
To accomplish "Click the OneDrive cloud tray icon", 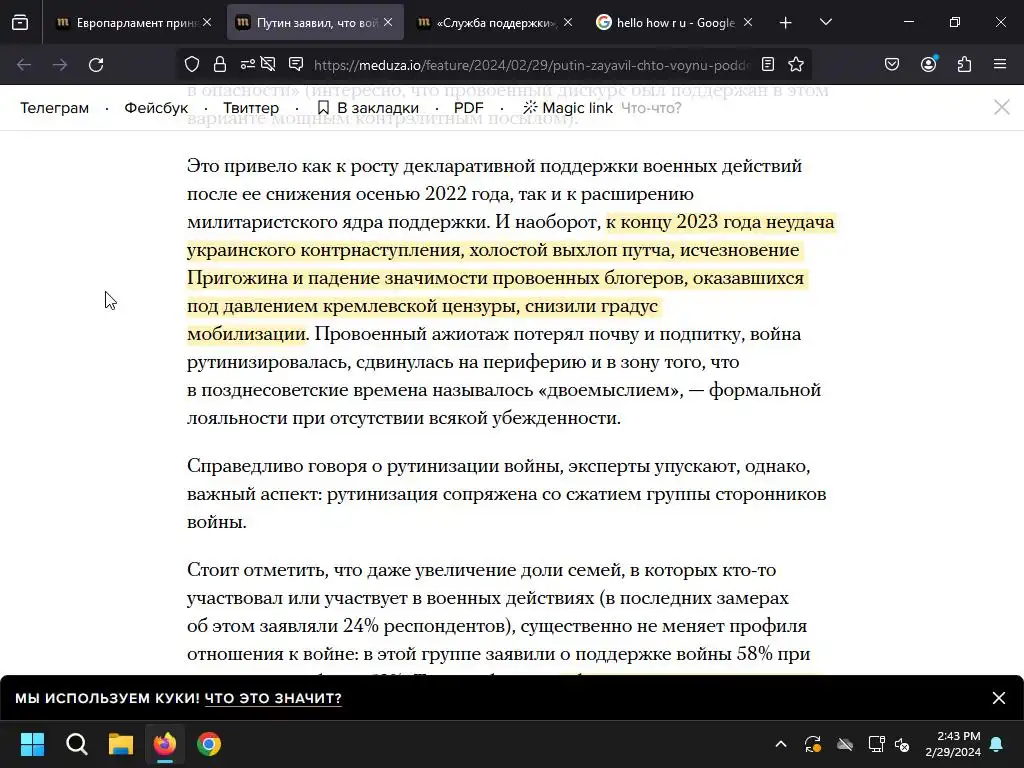I will pyautogui.click(x=844, y=744).
